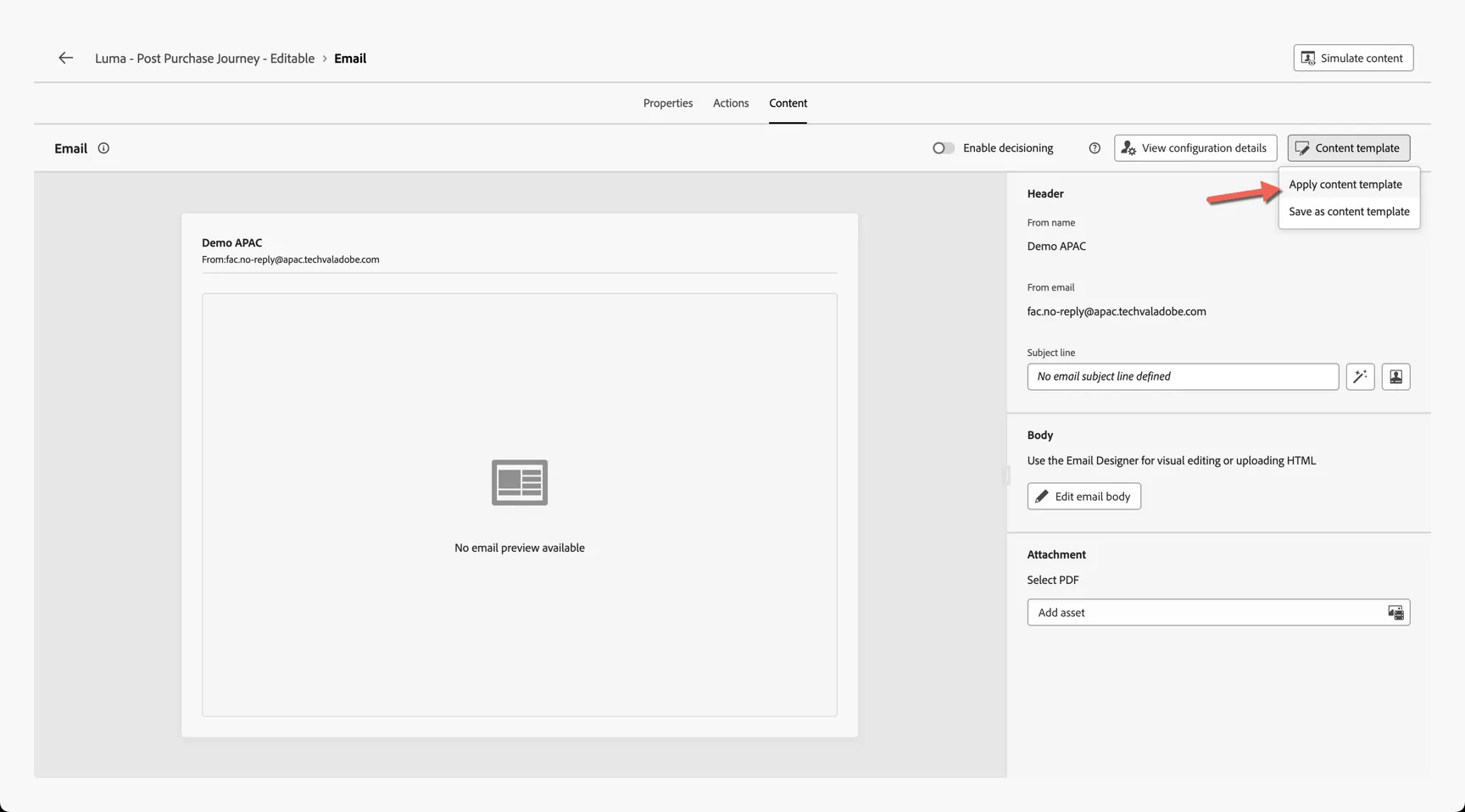
Task: Focus the Subject line input field
Action: [1183, 376]
